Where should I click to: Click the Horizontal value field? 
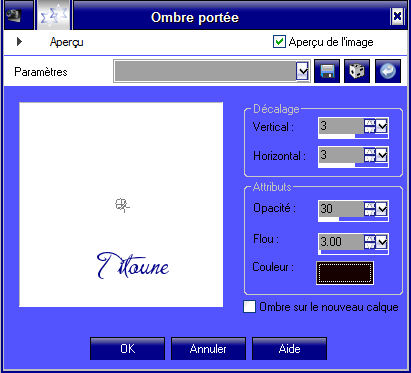341,155
